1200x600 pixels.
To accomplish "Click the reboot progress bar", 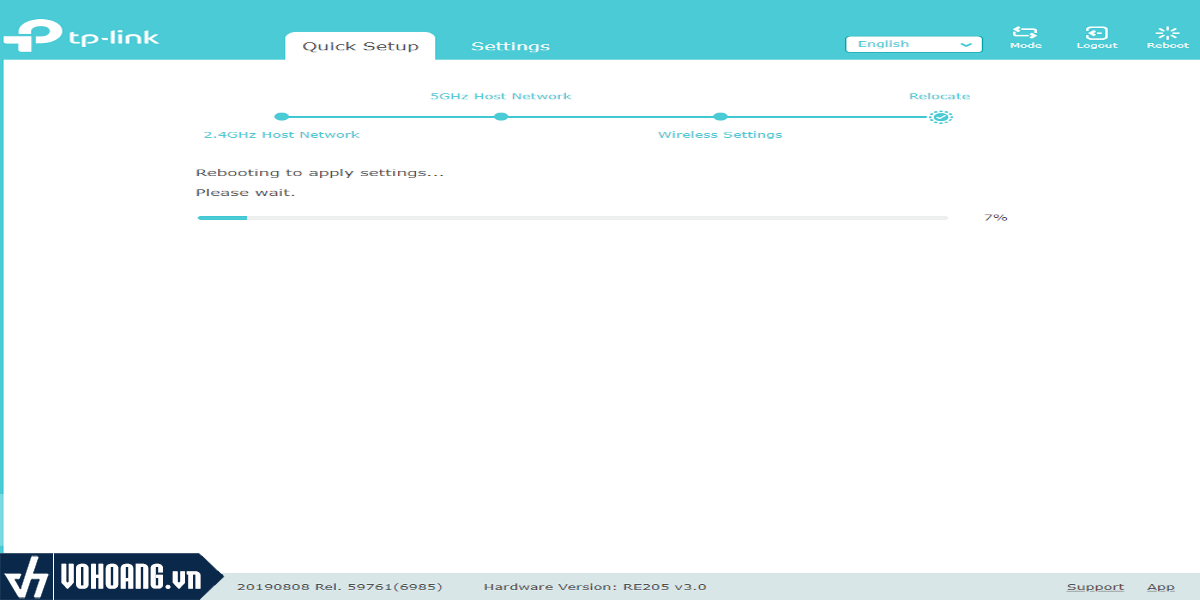I will [573, 217].
